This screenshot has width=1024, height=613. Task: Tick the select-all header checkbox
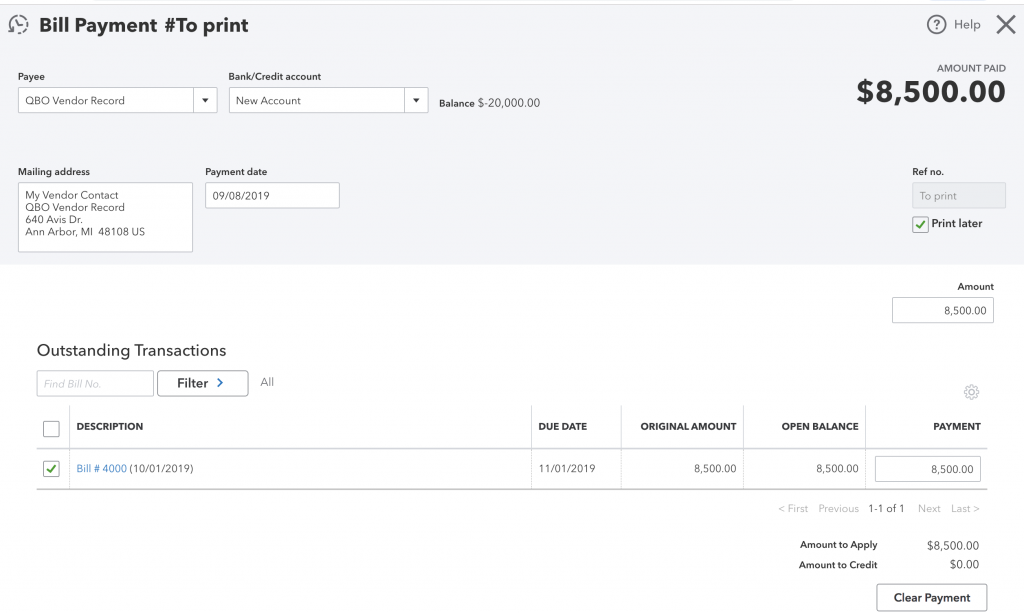52,428
